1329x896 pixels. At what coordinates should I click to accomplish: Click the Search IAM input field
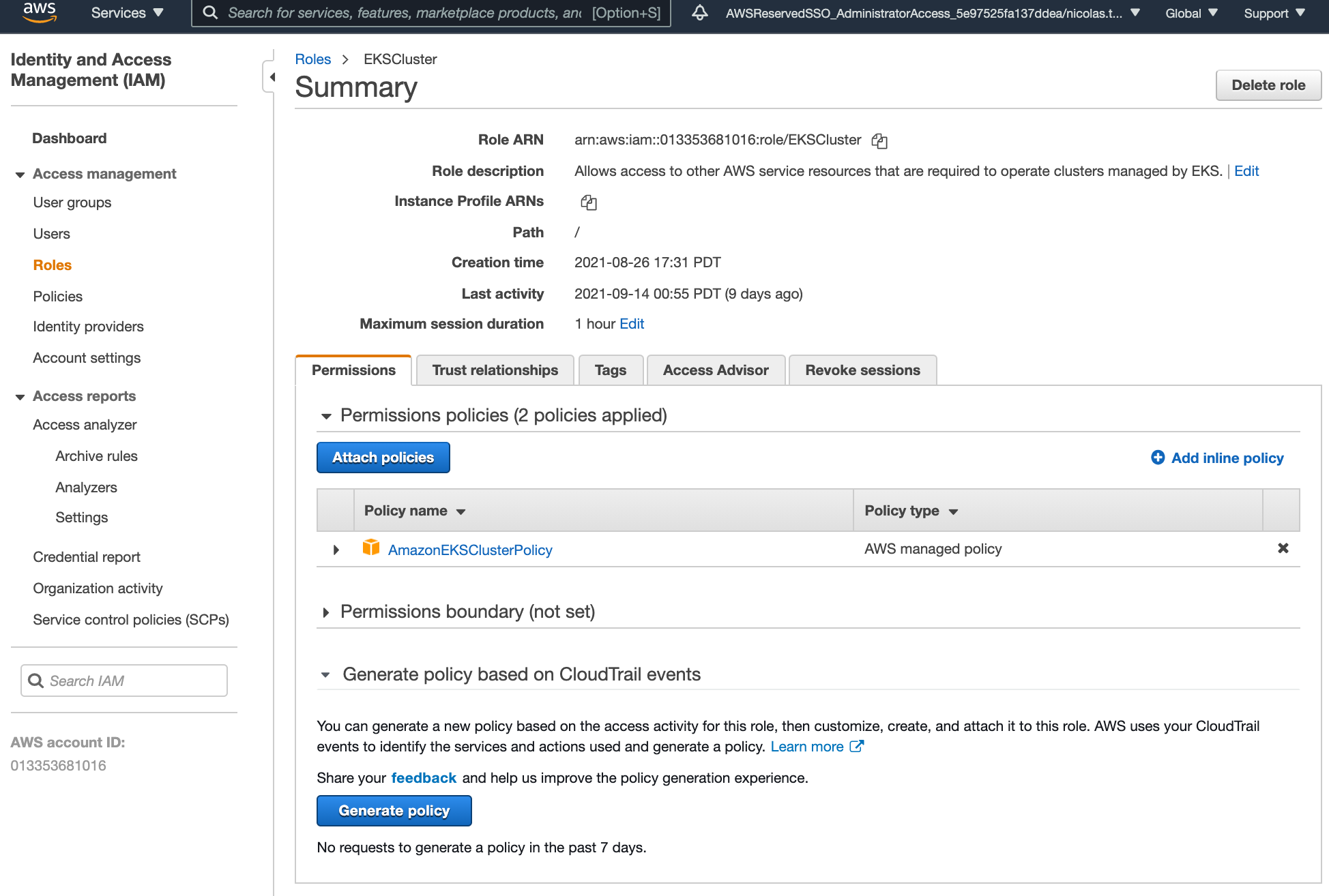[x=124, y=681]
